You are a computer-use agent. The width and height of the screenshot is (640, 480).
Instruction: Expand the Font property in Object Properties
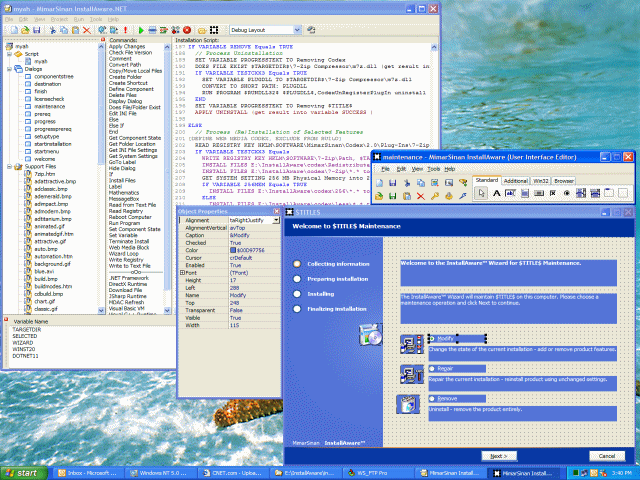(182, 273)
